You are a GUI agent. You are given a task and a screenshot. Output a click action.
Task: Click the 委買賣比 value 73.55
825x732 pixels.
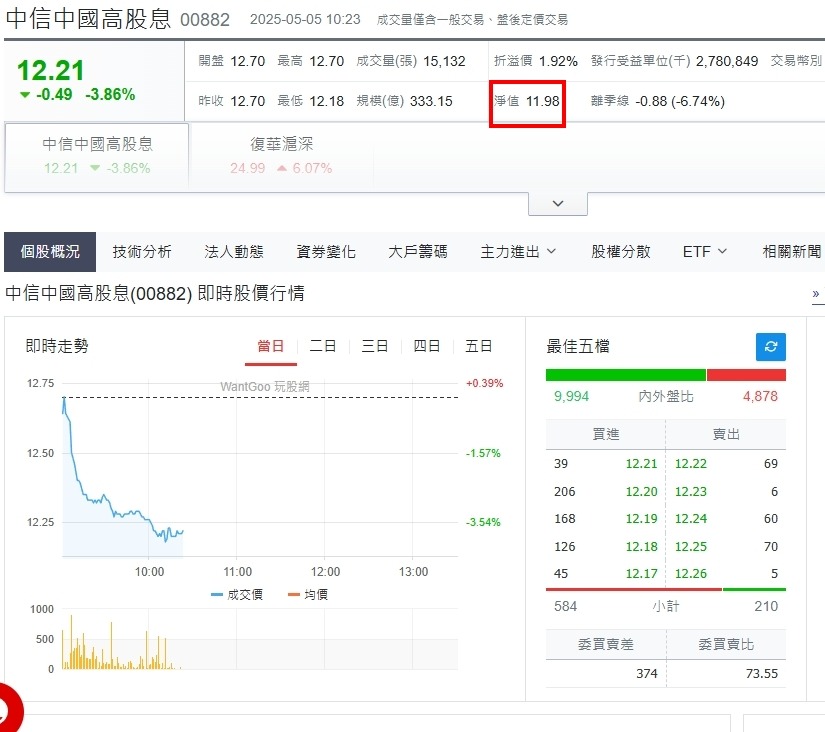[x=762, y=674]
